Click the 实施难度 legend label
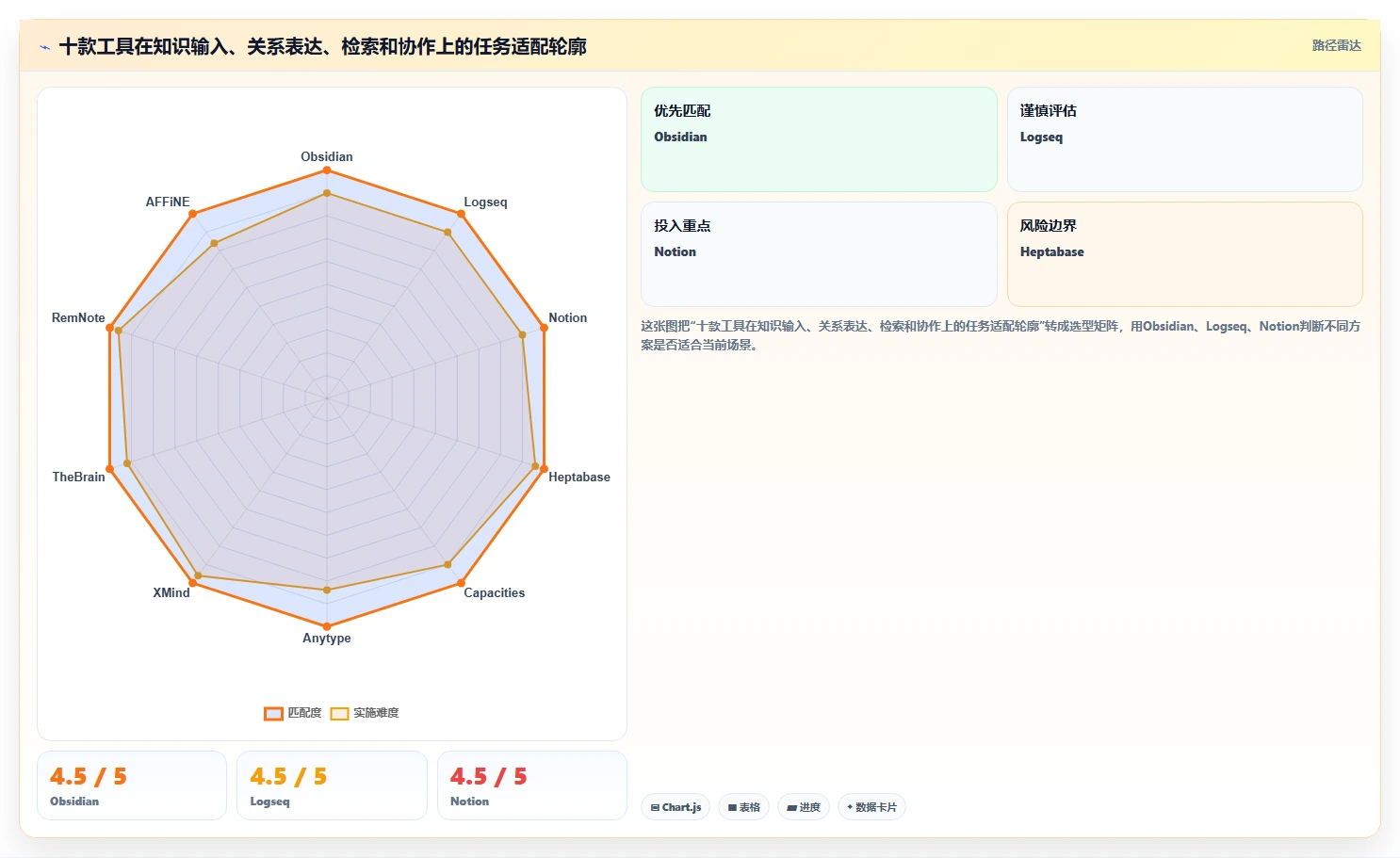 (376, 713)
